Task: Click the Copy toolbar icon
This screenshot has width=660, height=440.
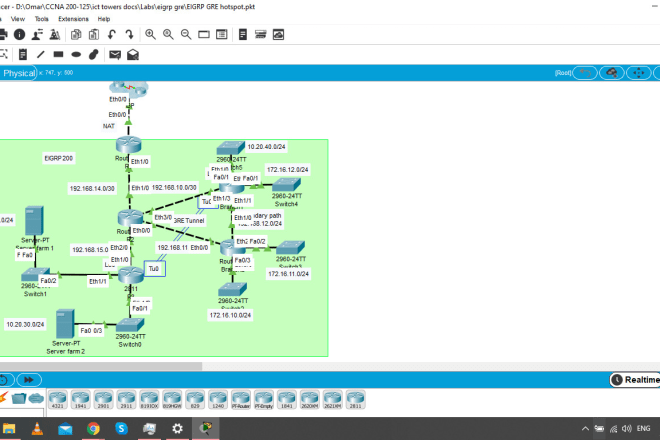Action: (76, 35)
